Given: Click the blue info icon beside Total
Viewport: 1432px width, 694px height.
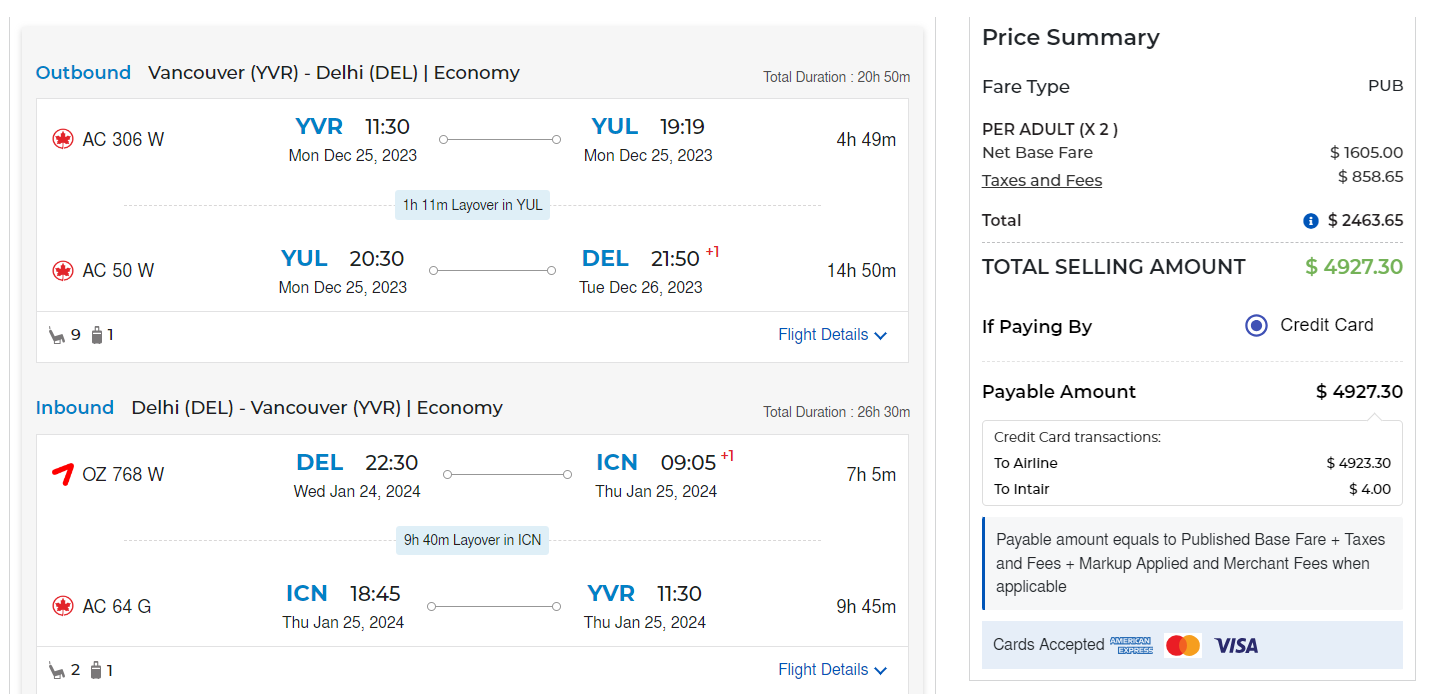Looking at the screenshot, I should pos(1311,221).
